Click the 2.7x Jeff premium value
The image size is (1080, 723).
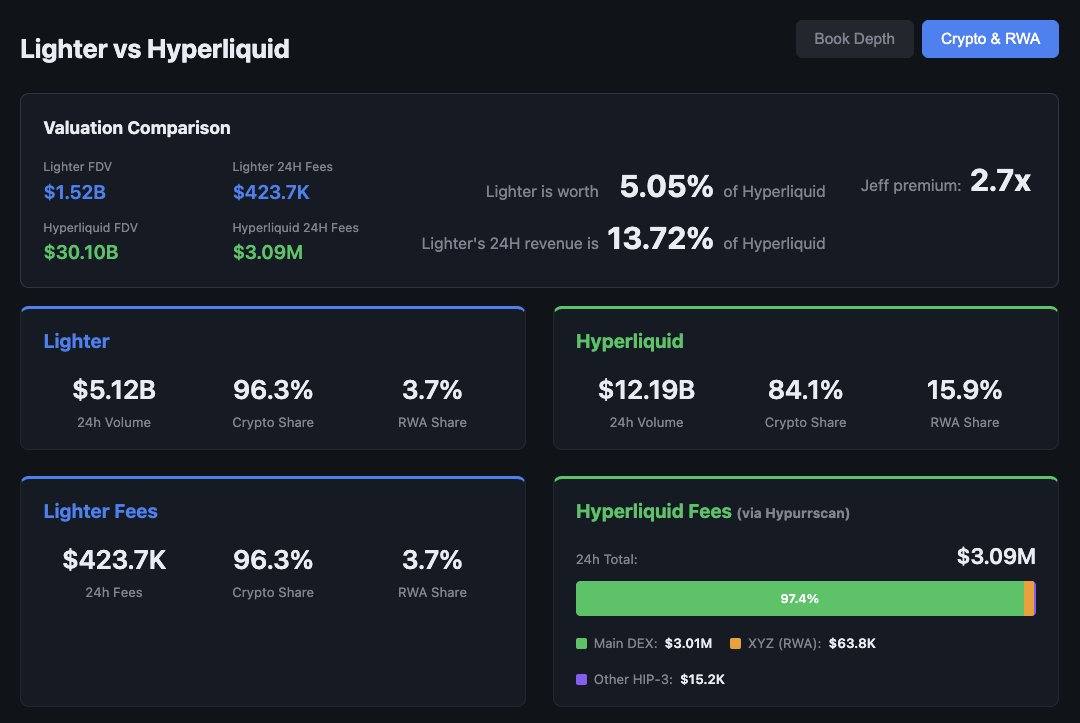1000,182
